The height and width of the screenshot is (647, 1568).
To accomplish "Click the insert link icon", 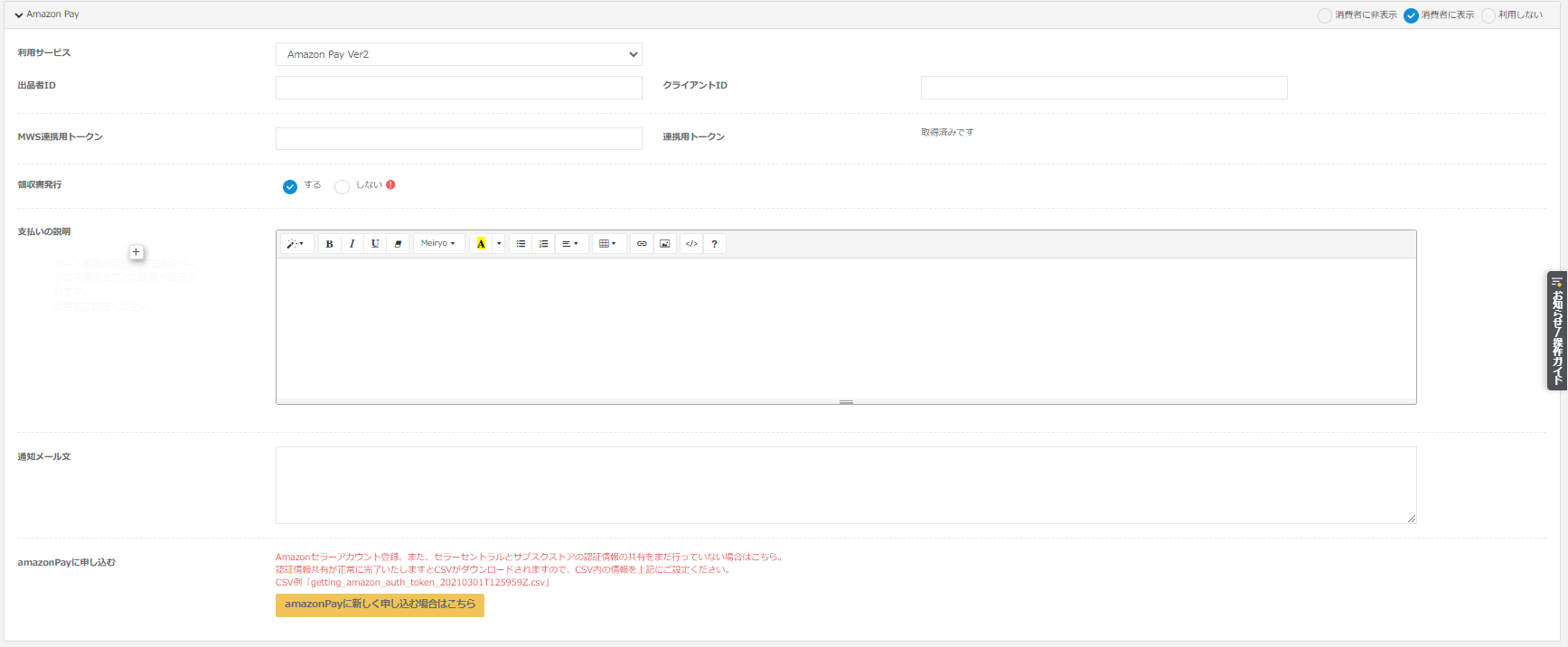I will click(x=642, y=244).
